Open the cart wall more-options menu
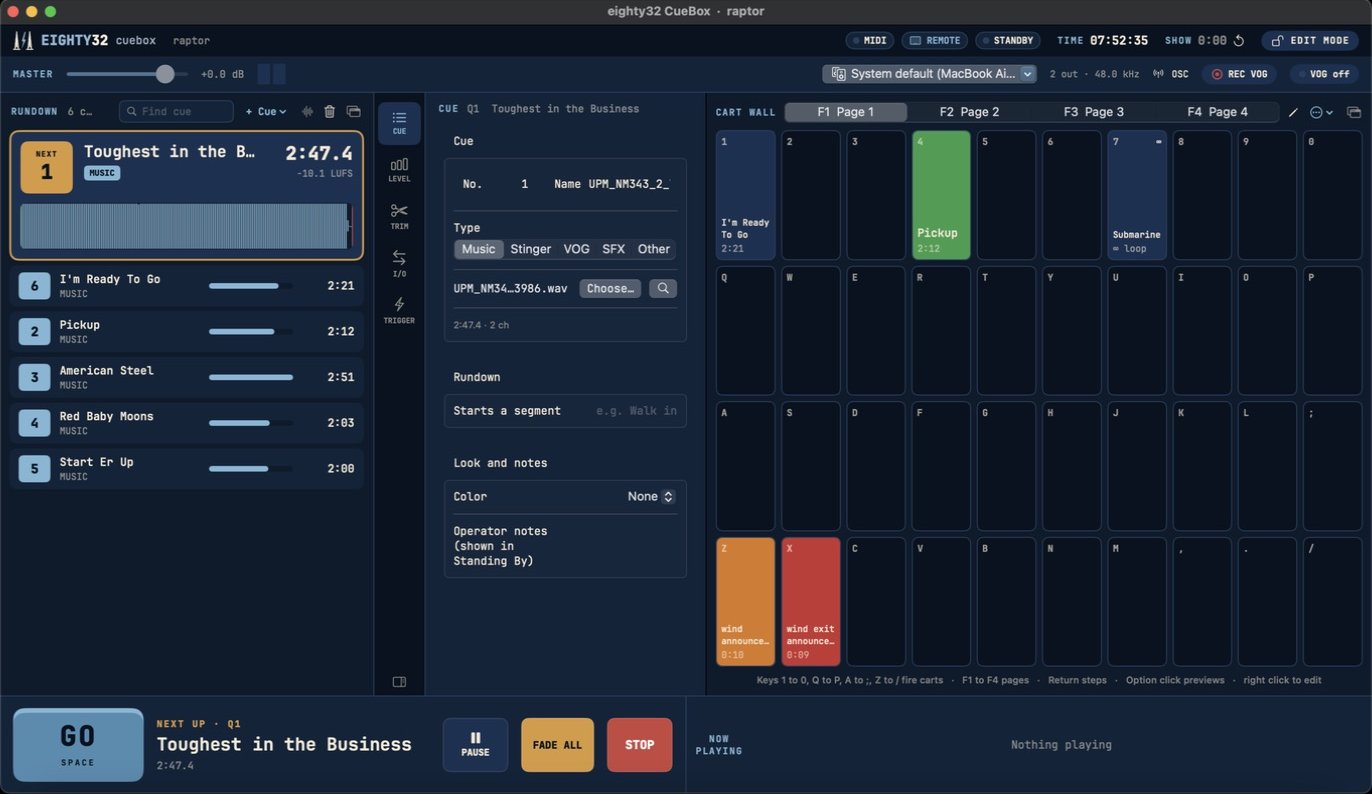Screen dimensions: 1372x794 (1321, 112)
